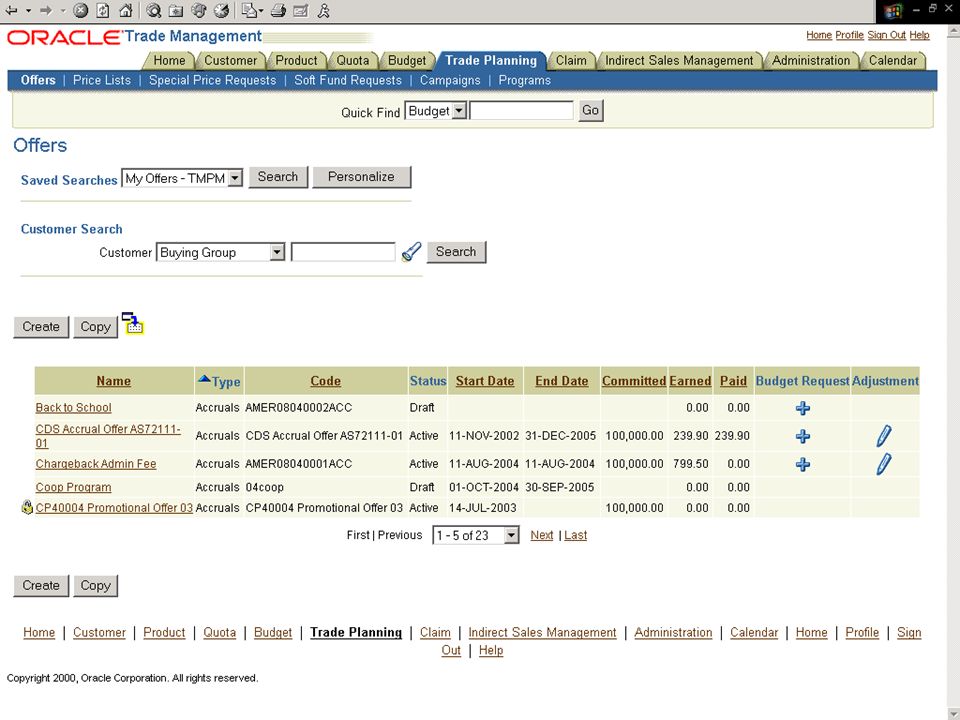Go to the Administration tab
Screen dimensions: 960x720
(811, 60)
